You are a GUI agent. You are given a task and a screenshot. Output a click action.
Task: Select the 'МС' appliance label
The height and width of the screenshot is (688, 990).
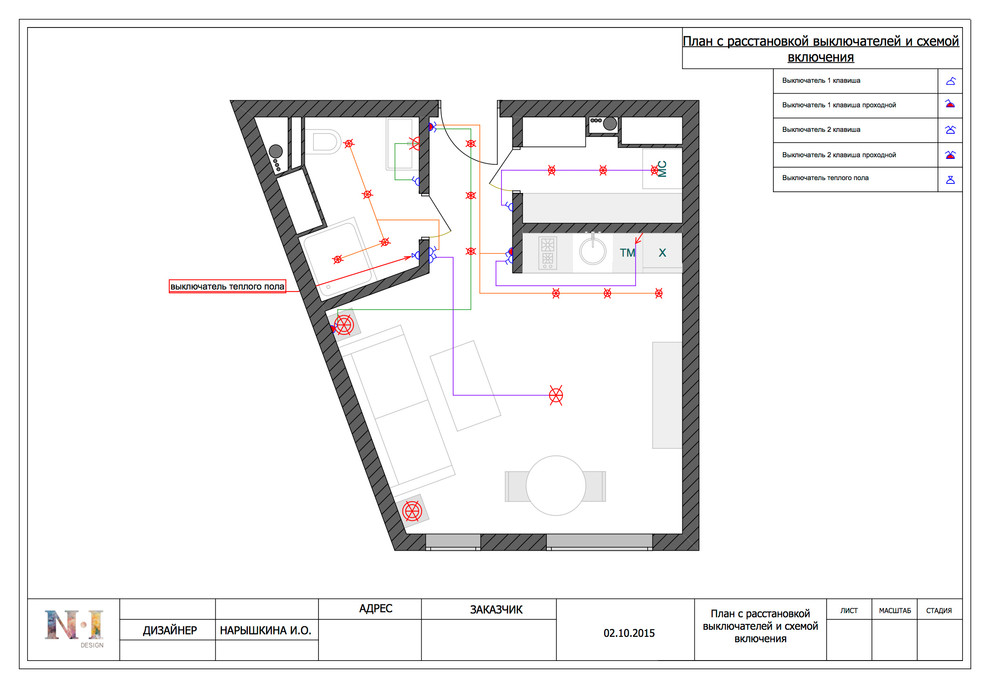661,168
